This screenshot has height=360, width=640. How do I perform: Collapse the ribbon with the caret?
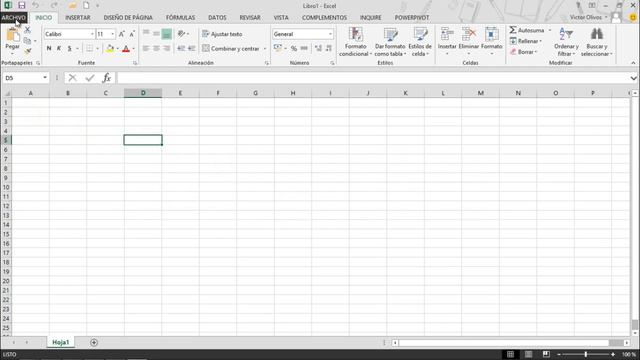633,63
